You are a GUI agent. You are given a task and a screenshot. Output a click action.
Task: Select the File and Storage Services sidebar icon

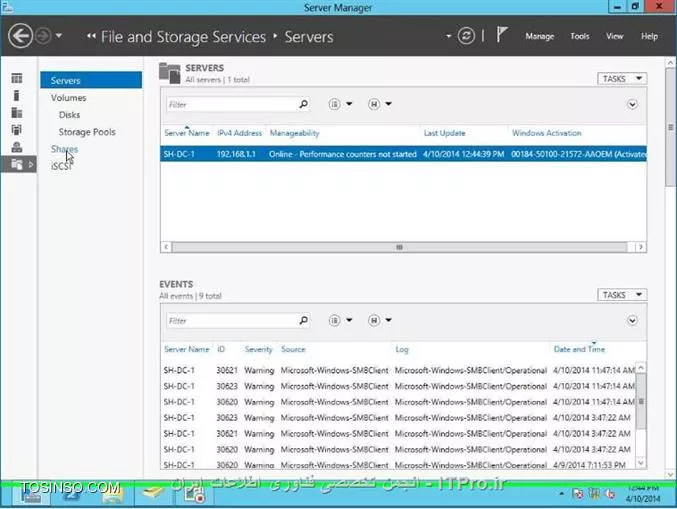17,164
